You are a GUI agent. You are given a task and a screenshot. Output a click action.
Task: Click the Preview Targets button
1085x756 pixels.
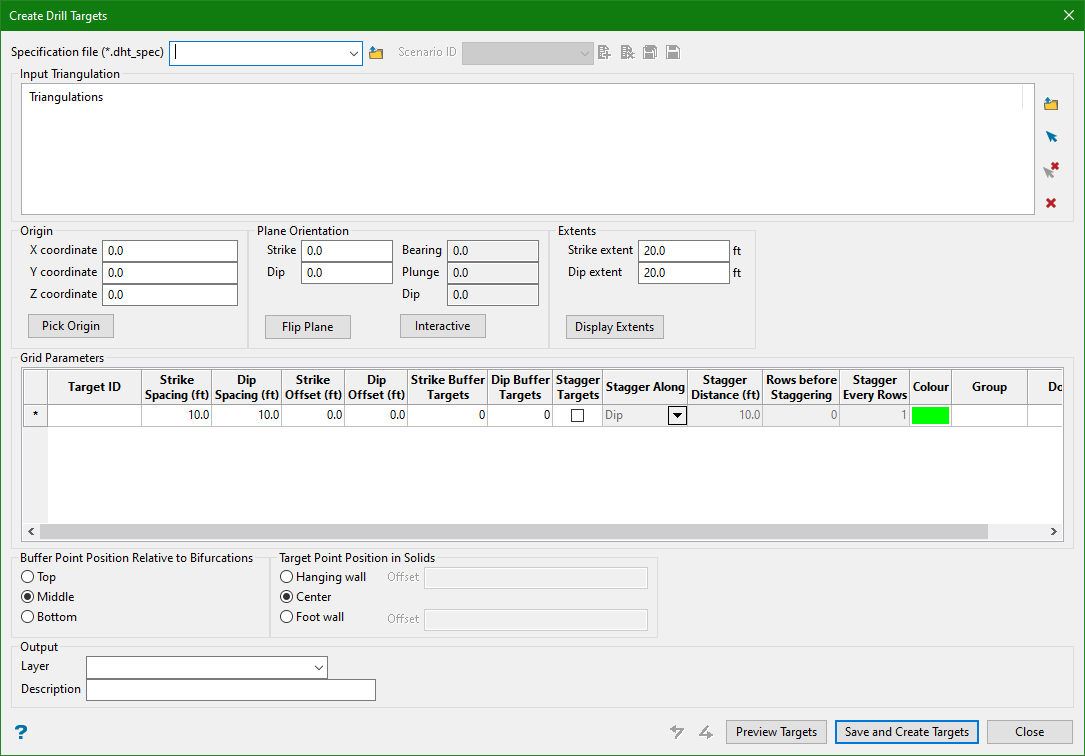pos(776,732)
